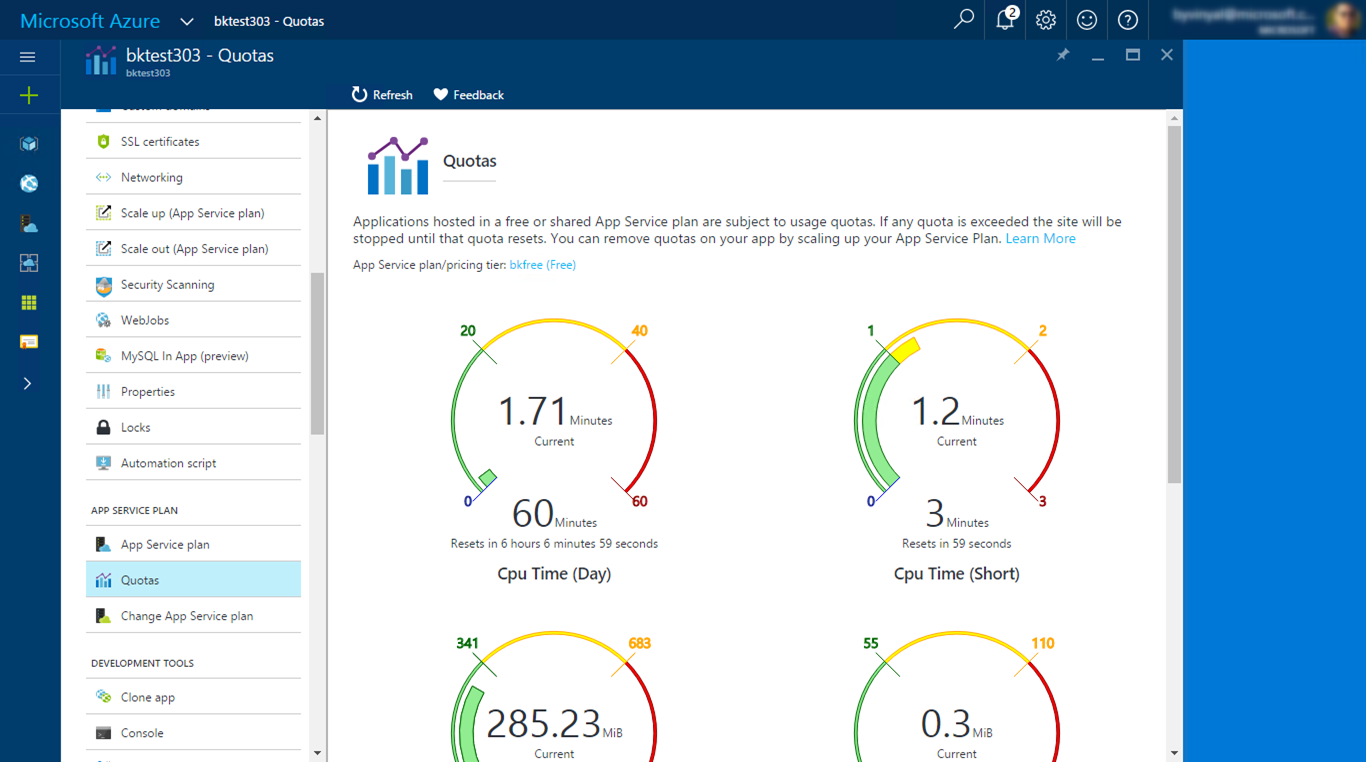Click the Refresh button in toolbar
The width and height of the screenshot is (1366, 762).
[x=382, y=95]
